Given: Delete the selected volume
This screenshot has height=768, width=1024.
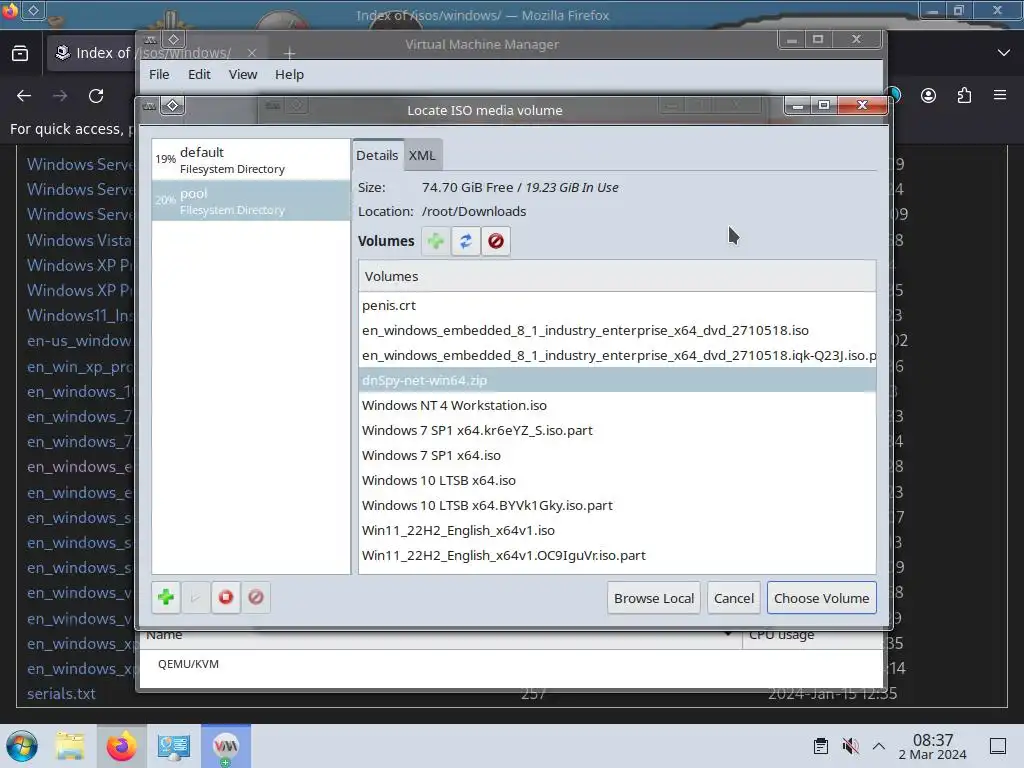Looking at the screenshot, I should 496,241.
